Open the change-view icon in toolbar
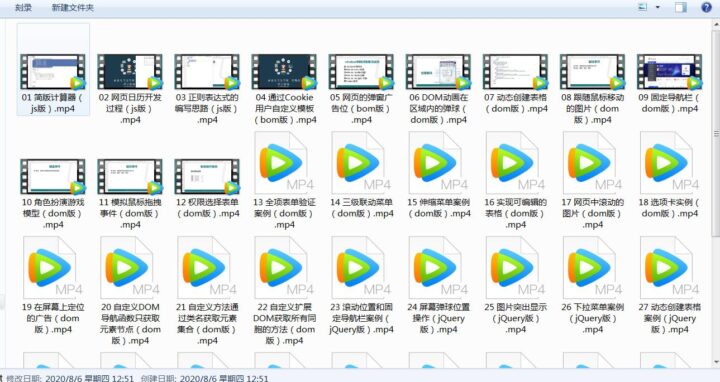This screenshot has width=720, height=382. tap(643, 7)
